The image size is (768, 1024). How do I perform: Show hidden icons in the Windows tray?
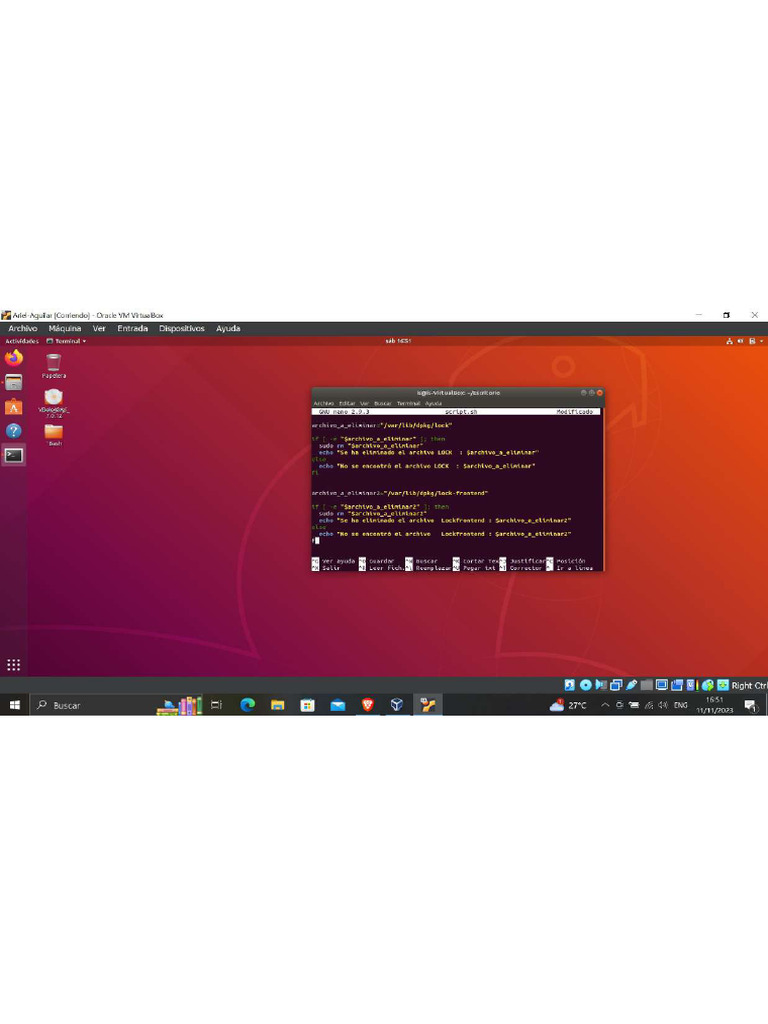(605, 705)
